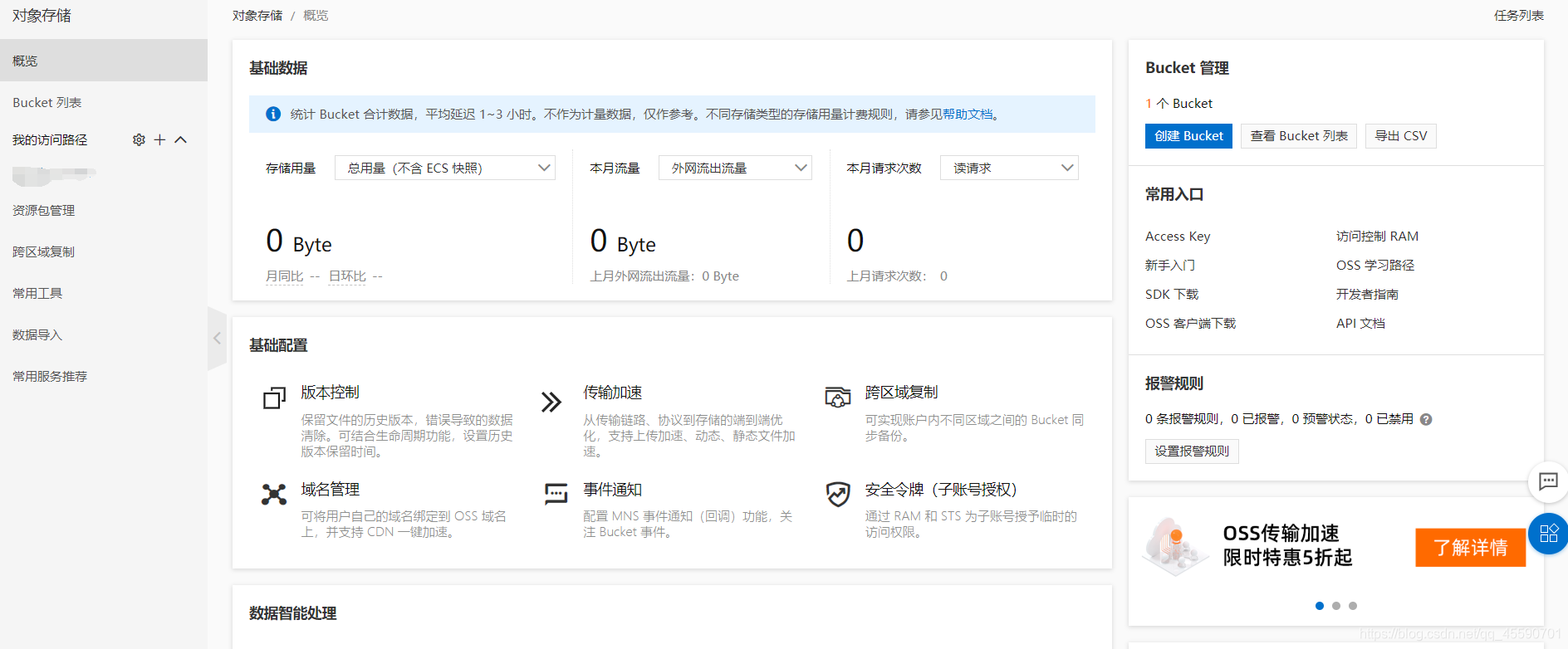Image resolution: width=1568 pixels, height=649 pixels.
Task: Open the OSS 学习路径 link
Action: click(1375, 266)
